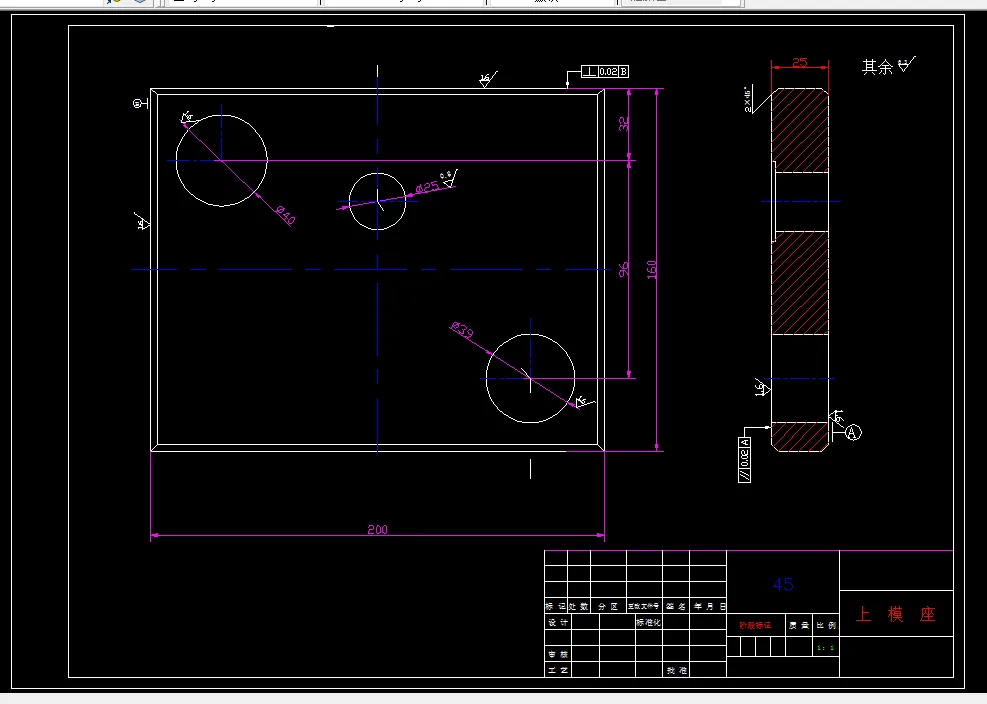Pick the Ø39 diameter label
The height and width of the screenshot is (704, 987).
coord(461,331)
